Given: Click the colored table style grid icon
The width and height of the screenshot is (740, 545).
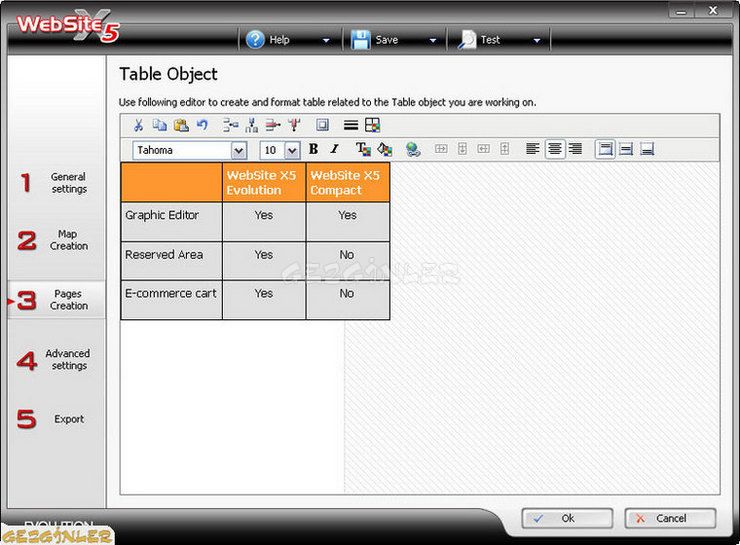Looking at the screenshot, I should [372, 125].
